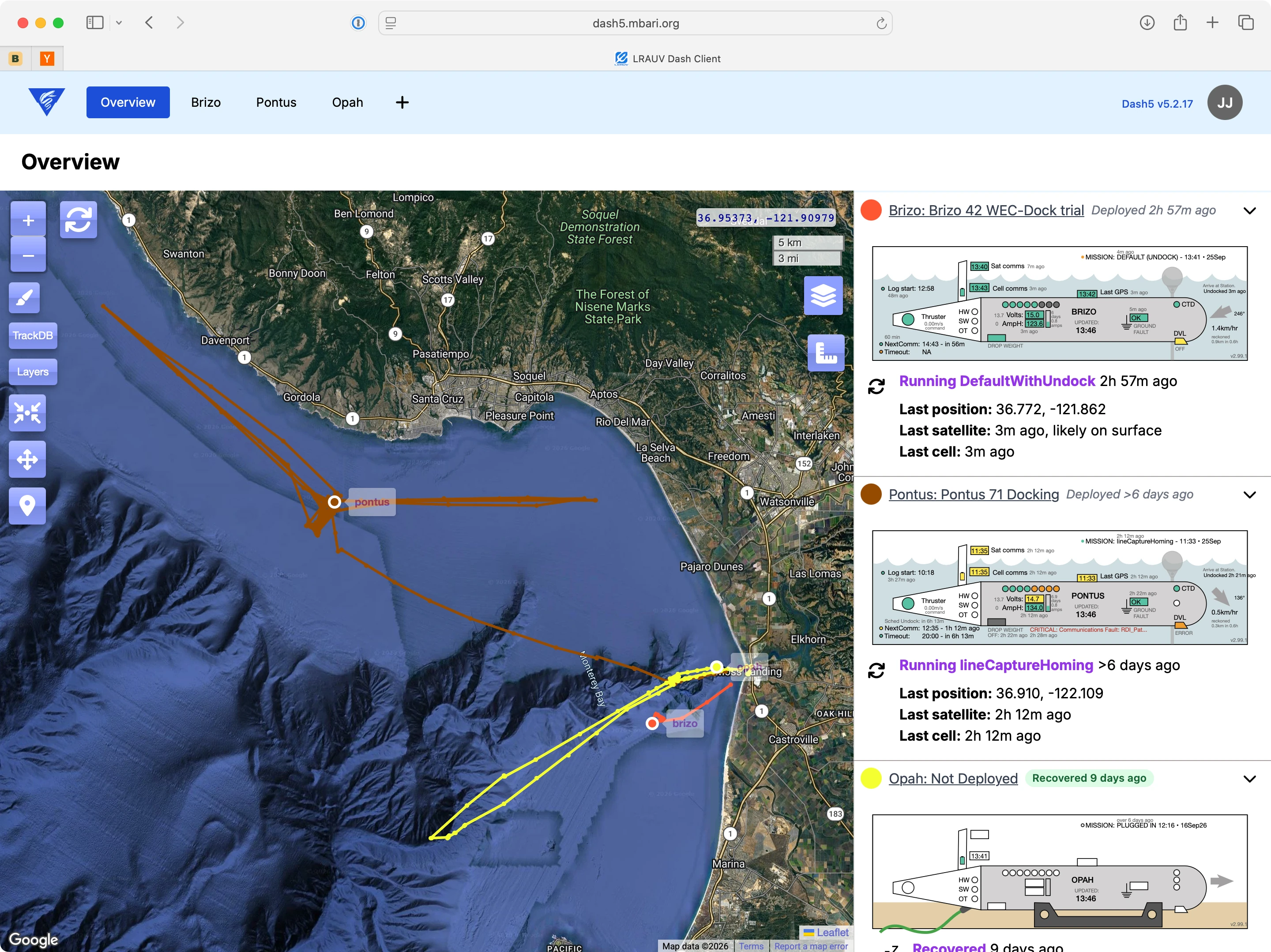Viewport: 1271px width, 952px height.
Task: Open the Pontus vehicle diagram thumbnail
Action: (x=1060, y=587)
